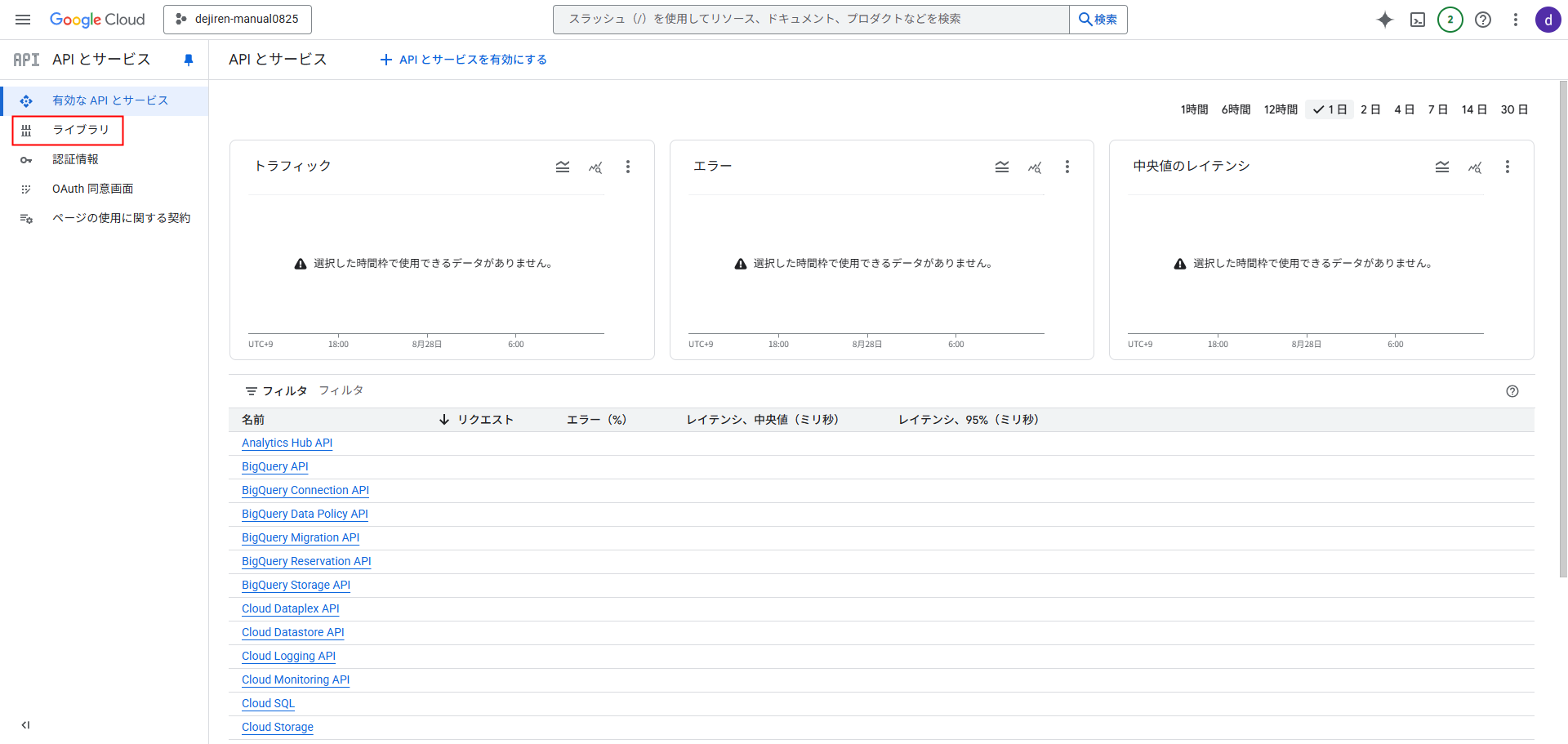Image resolution: width=1568 pixels, height=744 pixels.
Task: Open project selector dejiren-manual0825
Action: coord(238,20)
